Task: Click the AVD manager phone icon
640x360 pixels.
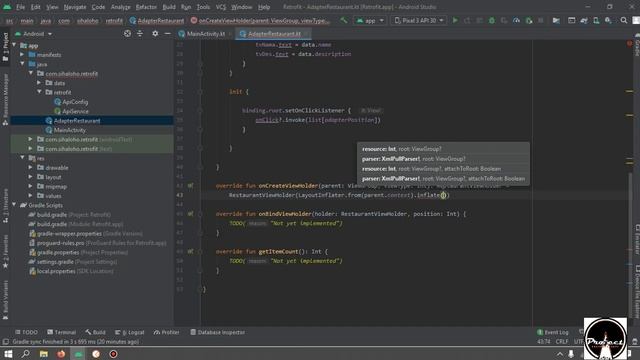Action: [596, 20]
